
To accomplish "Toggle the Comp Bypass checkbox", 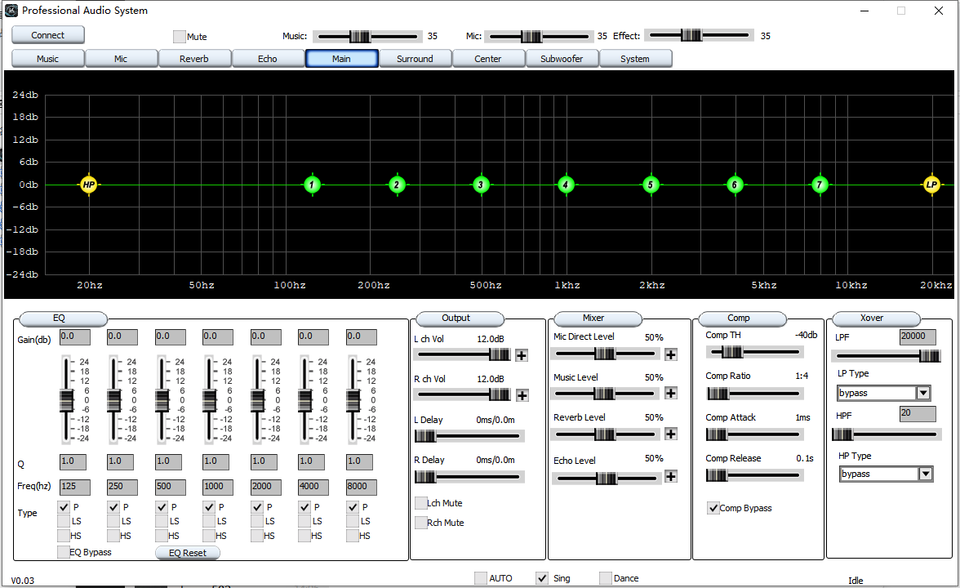I will (x=713, y=508).
